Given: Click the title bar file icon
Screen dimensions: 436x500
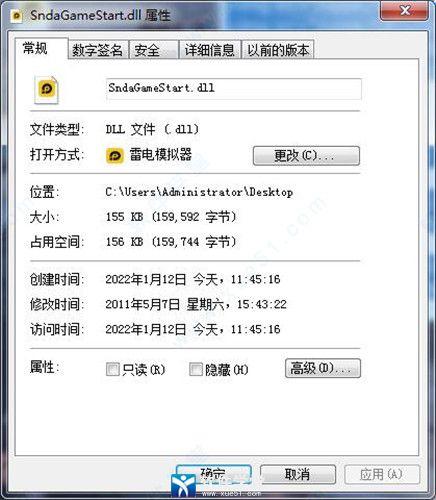Looking at the screenshot, I should 16,16.
